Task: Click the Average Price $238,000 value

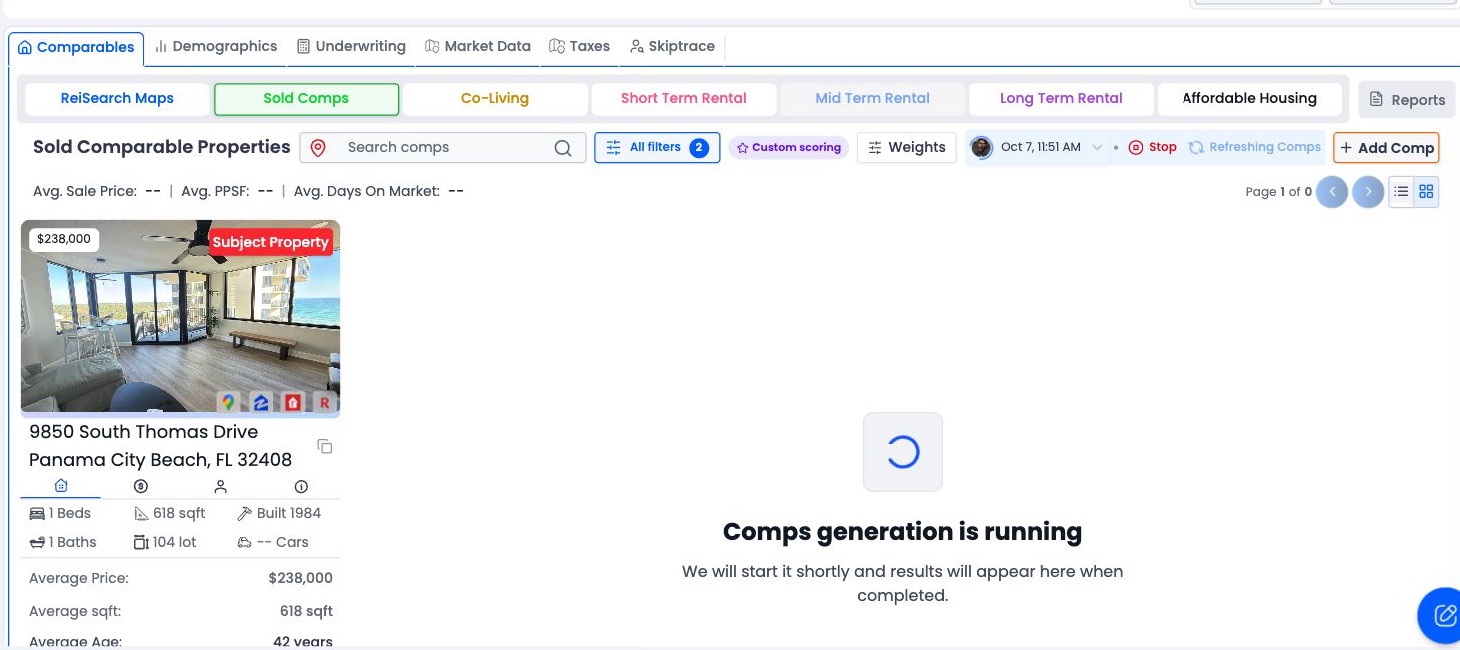Action: coord(300,578)
